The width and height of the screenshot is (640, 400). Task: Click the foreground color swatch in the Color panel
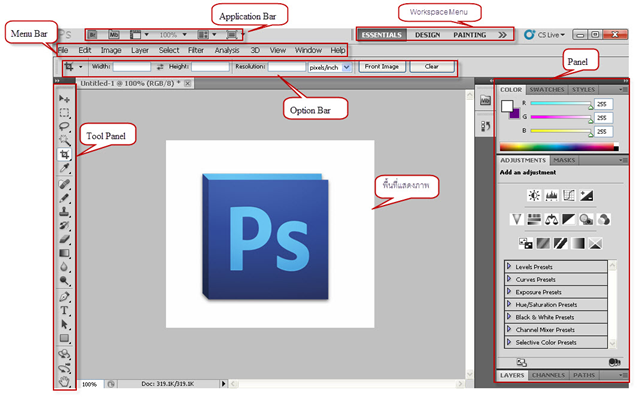[x=506, y=105]
